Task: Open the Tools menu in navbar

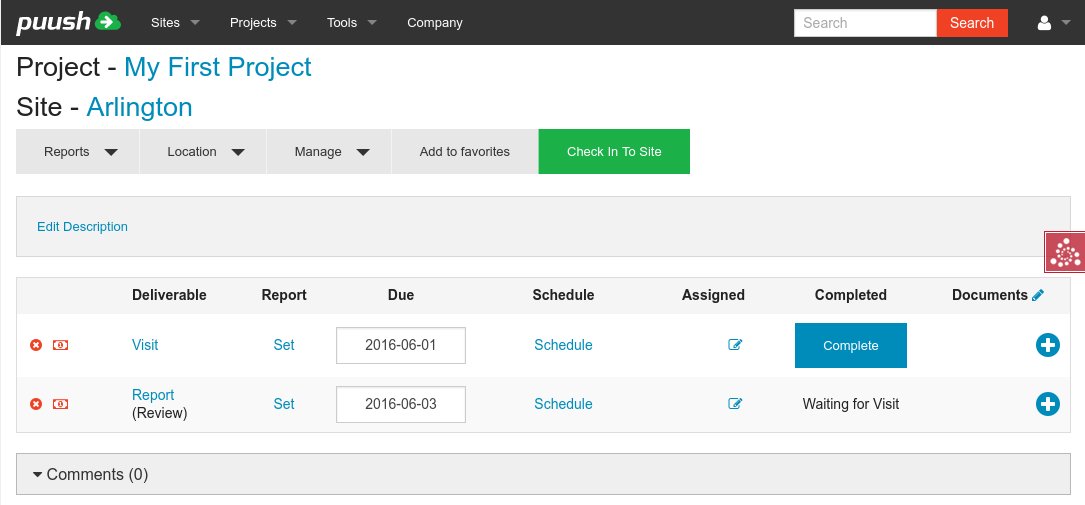Action: (x=351, y=23)
